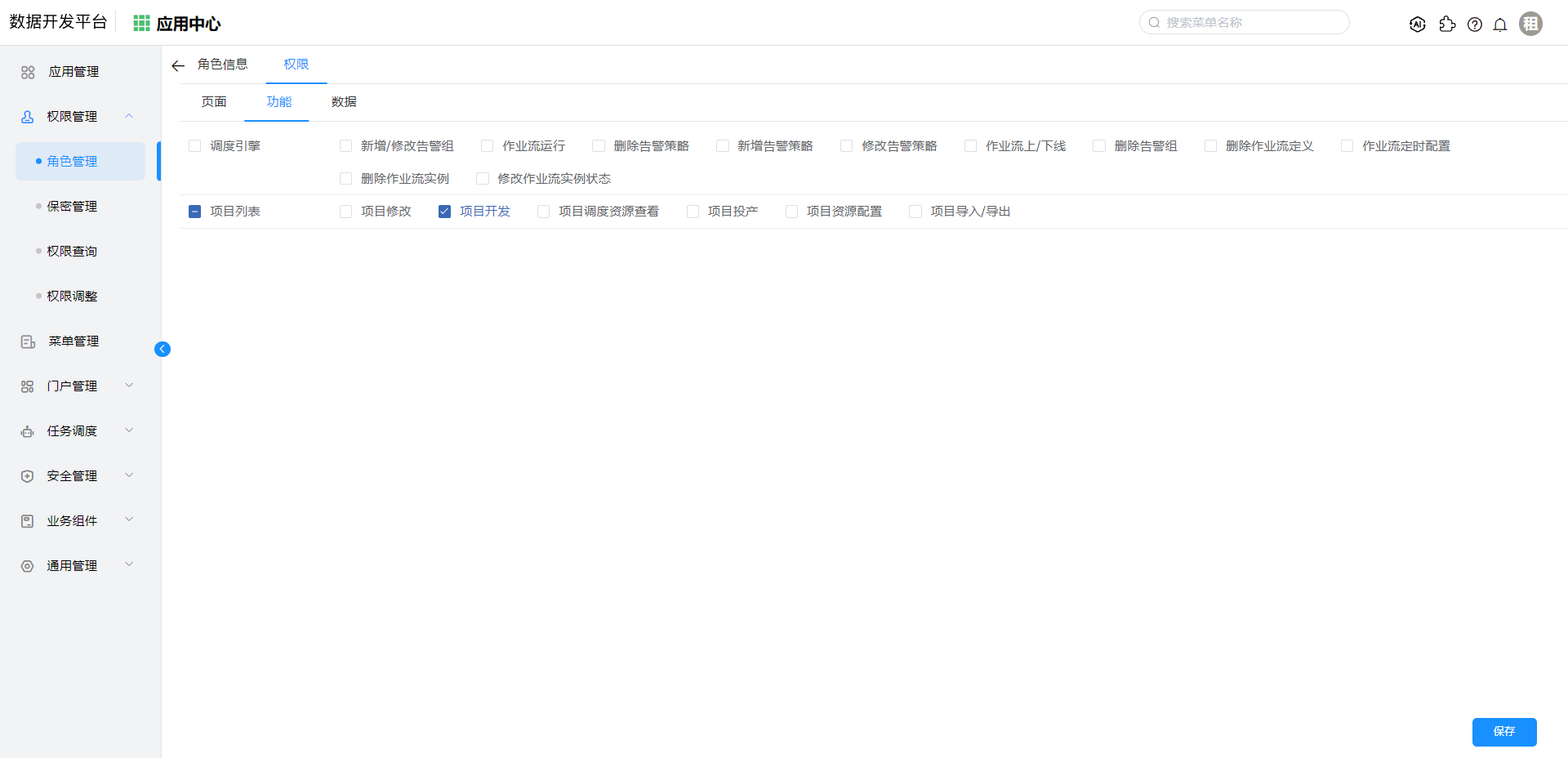Click the help question mark icon

[x=1474, y=25]
